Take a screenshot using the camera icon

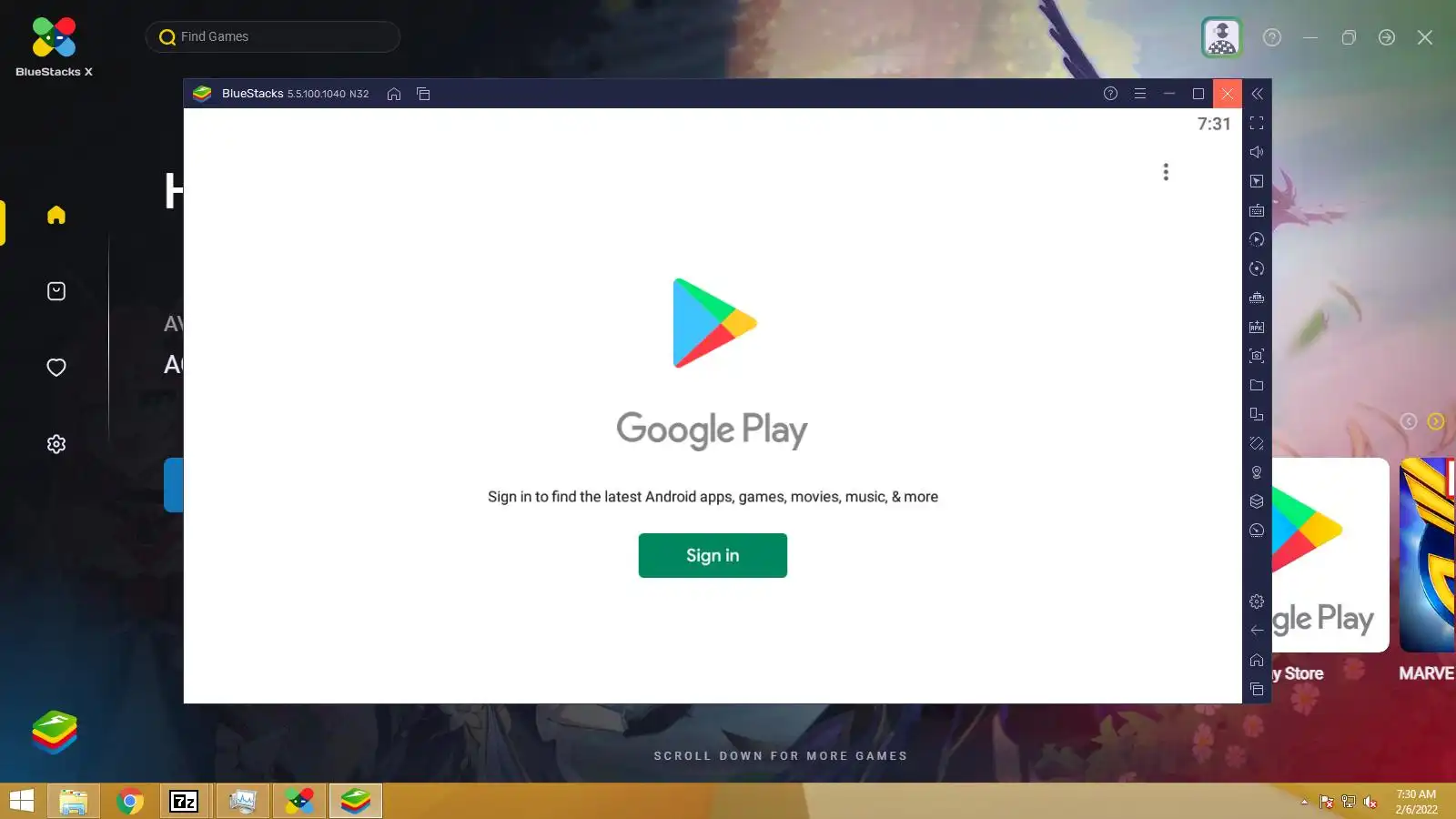click(1257, 356)
